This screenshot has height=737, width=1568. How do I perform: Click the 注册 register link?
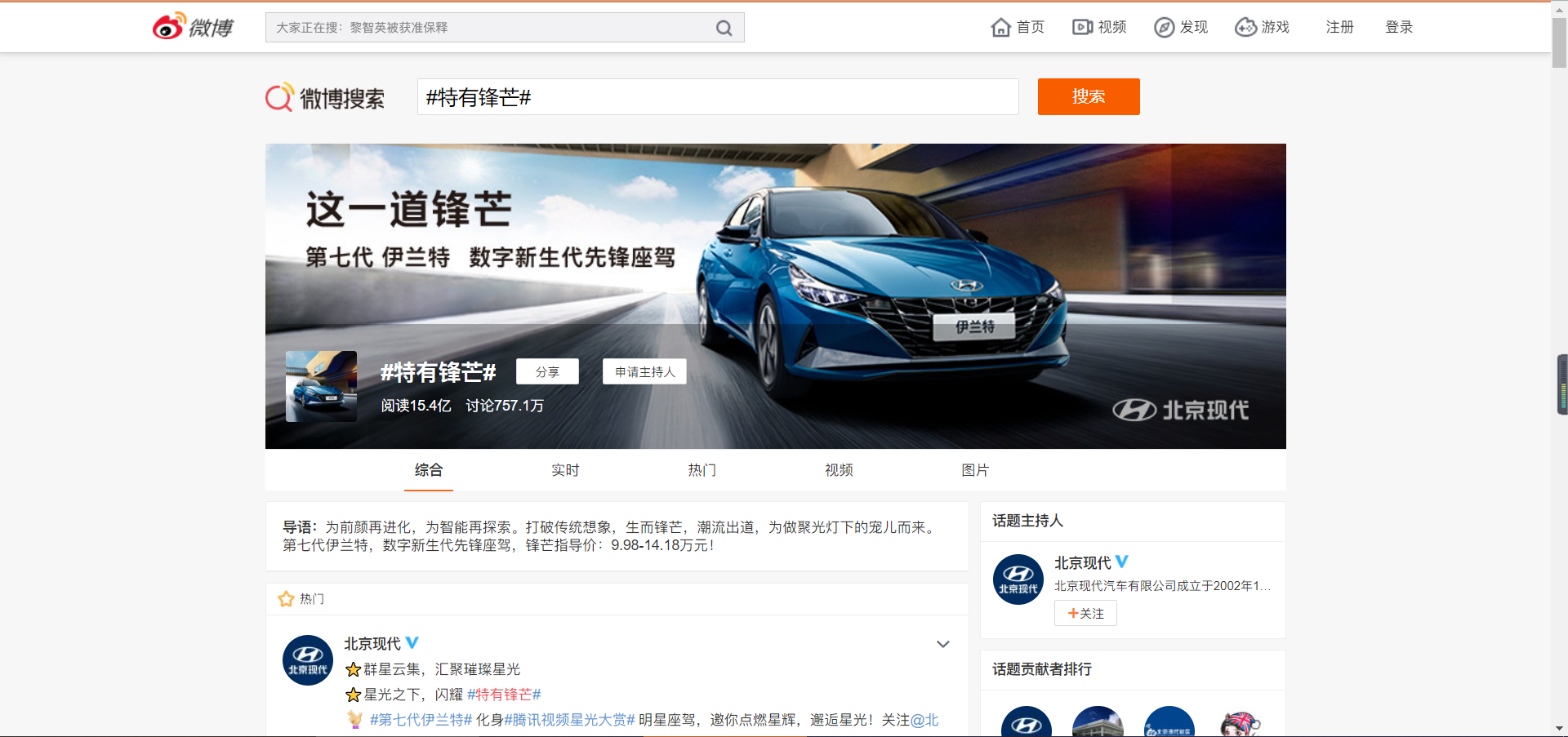tap(1340, 27)
